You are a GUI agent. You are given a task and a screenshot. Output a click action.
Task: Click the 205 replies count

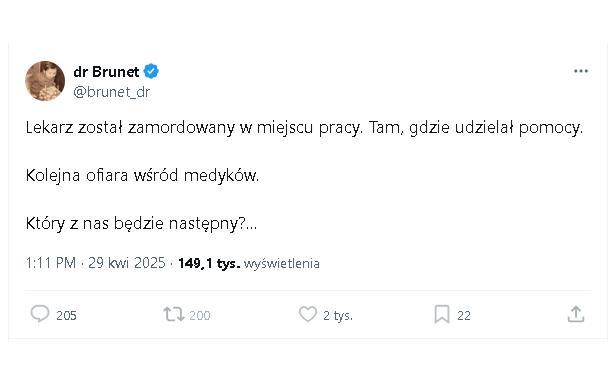pyautogui.click(x=66, y=315)
